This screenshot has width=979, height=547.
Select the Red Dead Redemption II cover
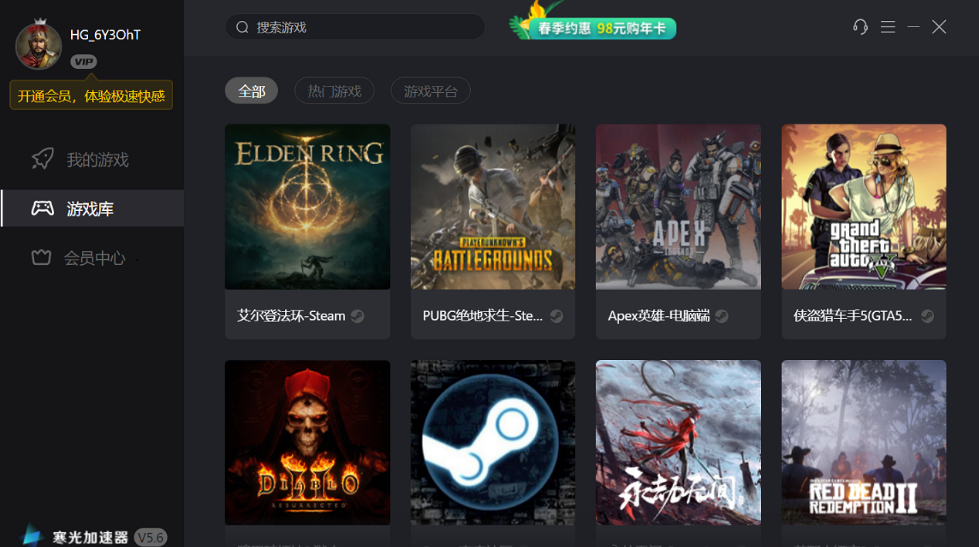864,442
